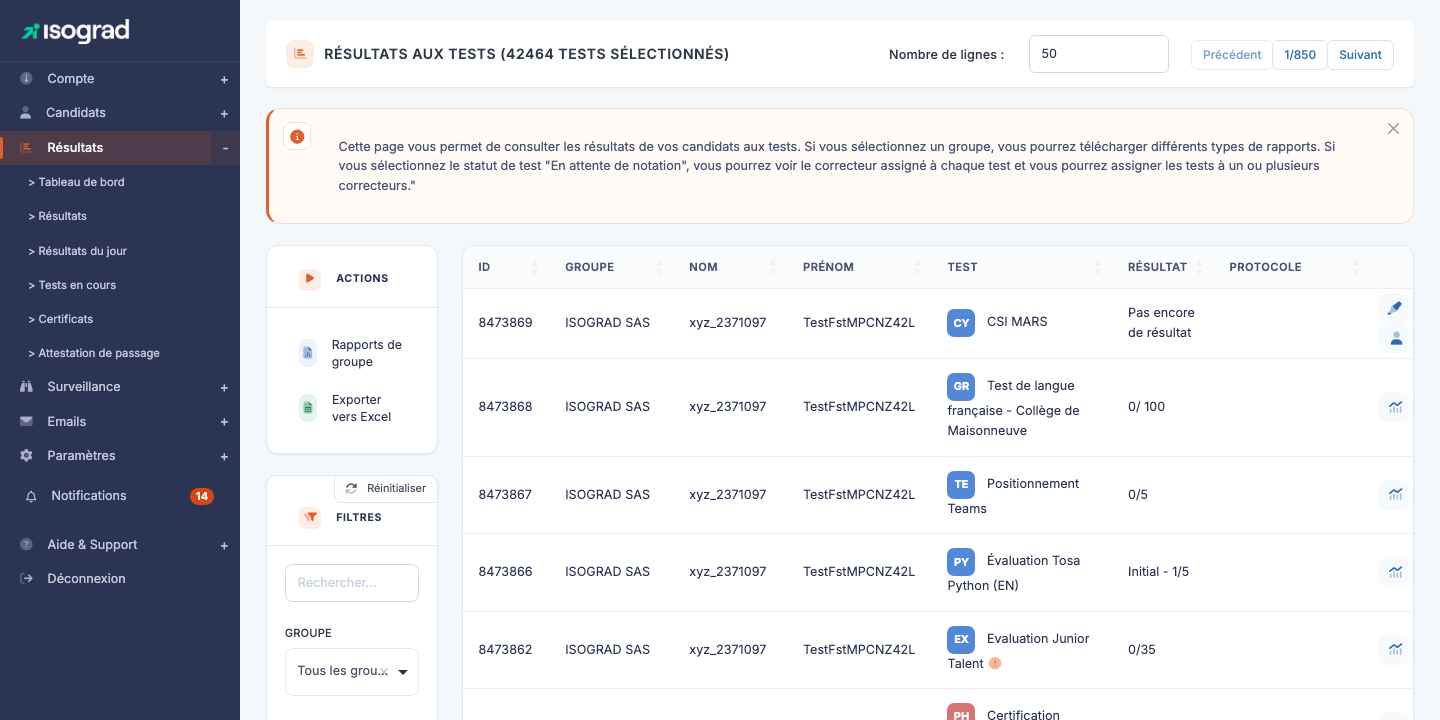The height and width of the screenshot is (720, 1440).
Task: Collapse the Résultats menu with the minus
Action: (225, 148)
